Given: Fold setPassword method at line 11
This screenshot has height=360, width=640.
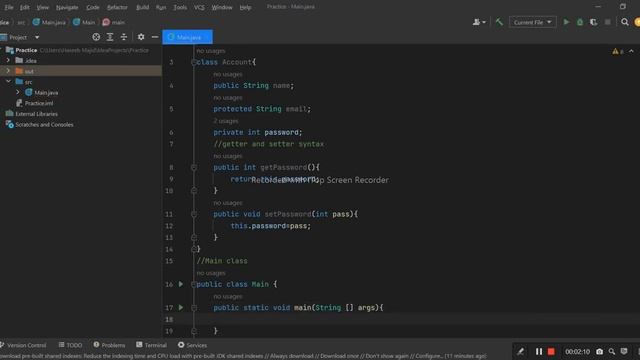Looking at the screenshot, I should coord(194,214).
